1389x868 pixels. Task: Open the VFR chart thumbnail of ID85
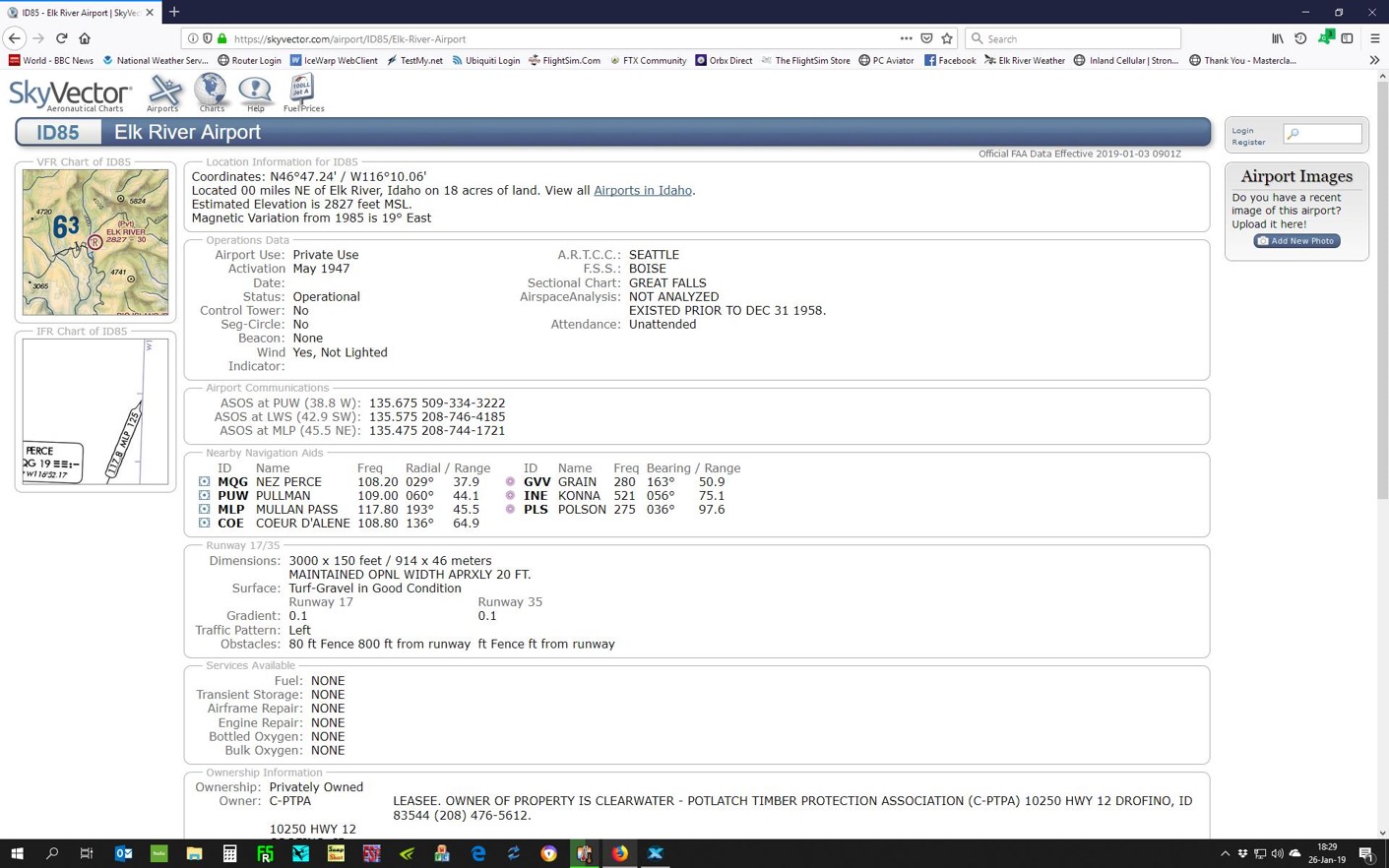point(95,242)
